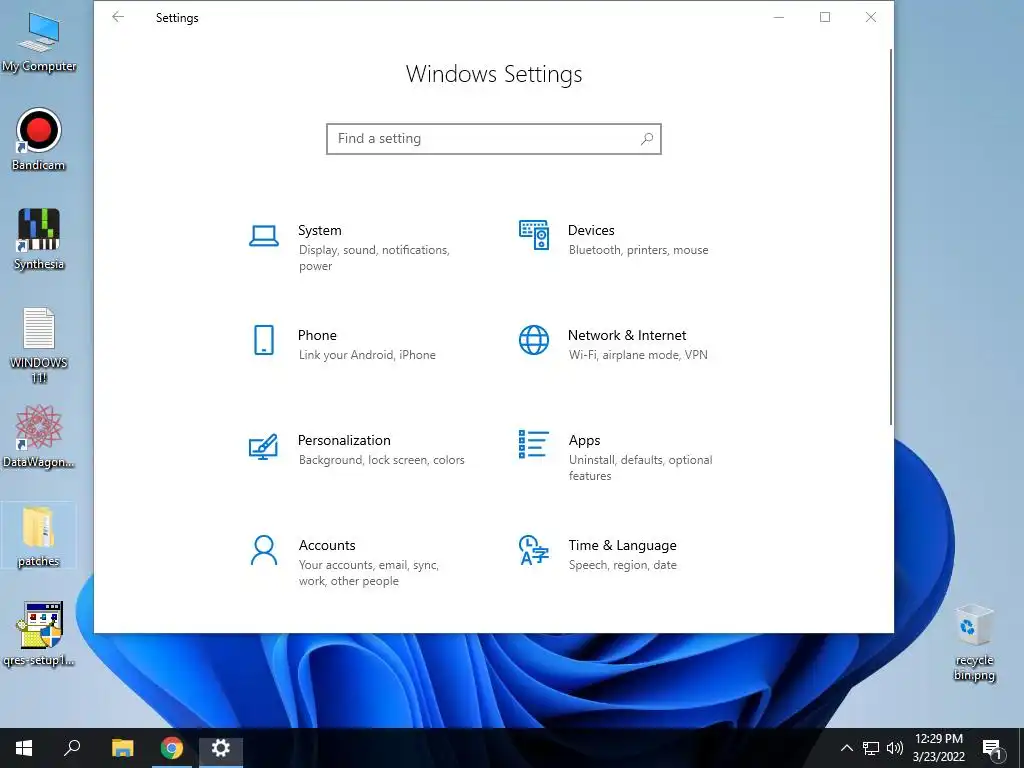This screenshot has height=768, width=1024.
Task: Open the System settings laptop icon
Action: (x=264, y=236)
